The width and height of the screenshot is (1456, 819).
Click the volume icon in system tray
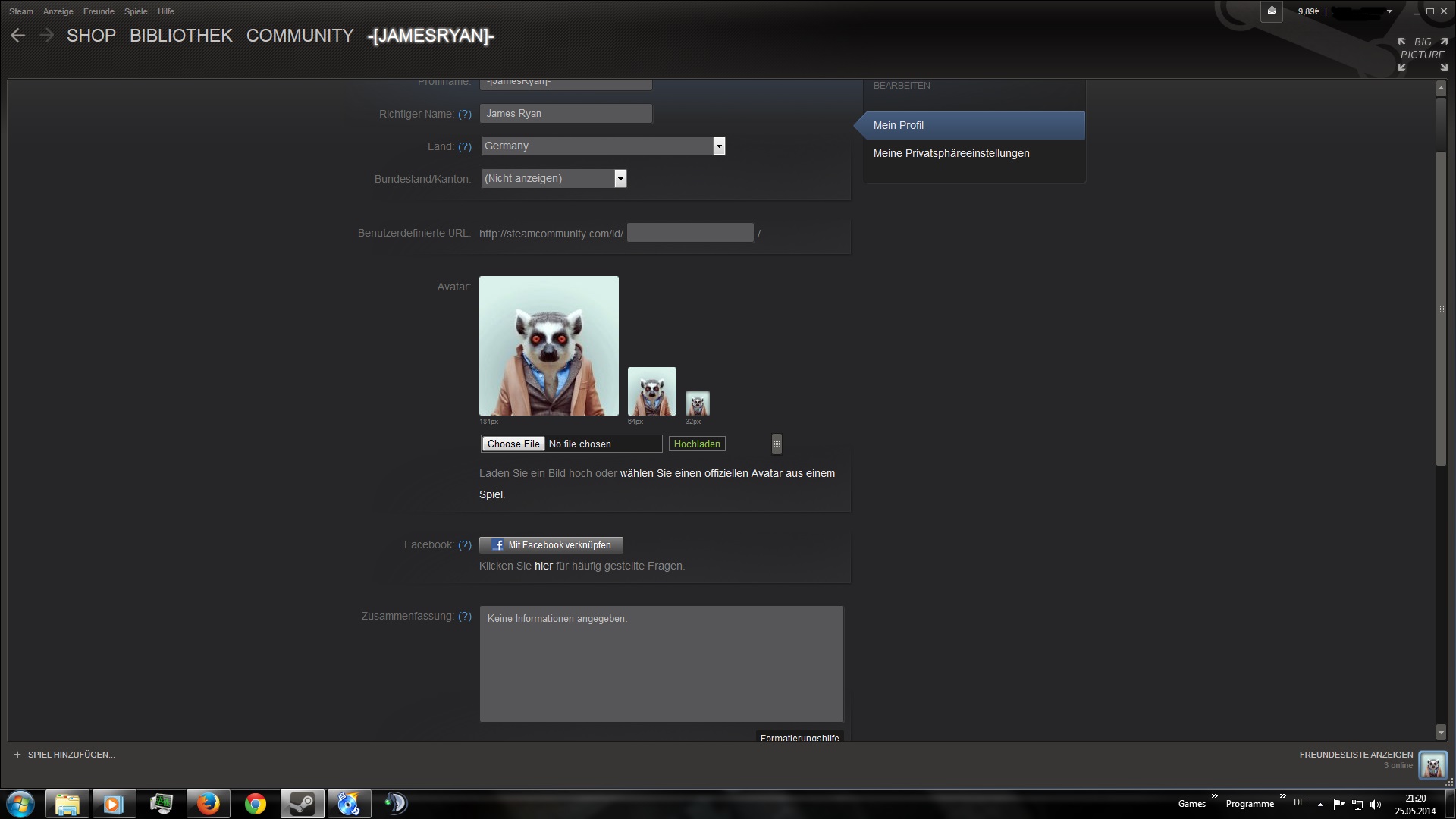click(x=1376, y=805)
